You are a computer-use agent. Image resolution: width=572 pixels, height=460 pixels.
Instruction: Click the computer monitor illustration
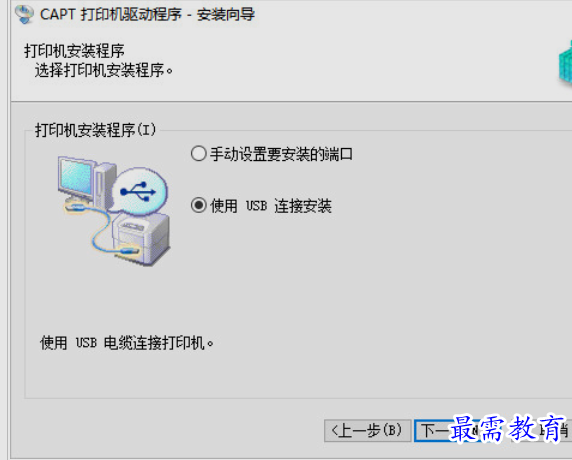click(76, 179)
